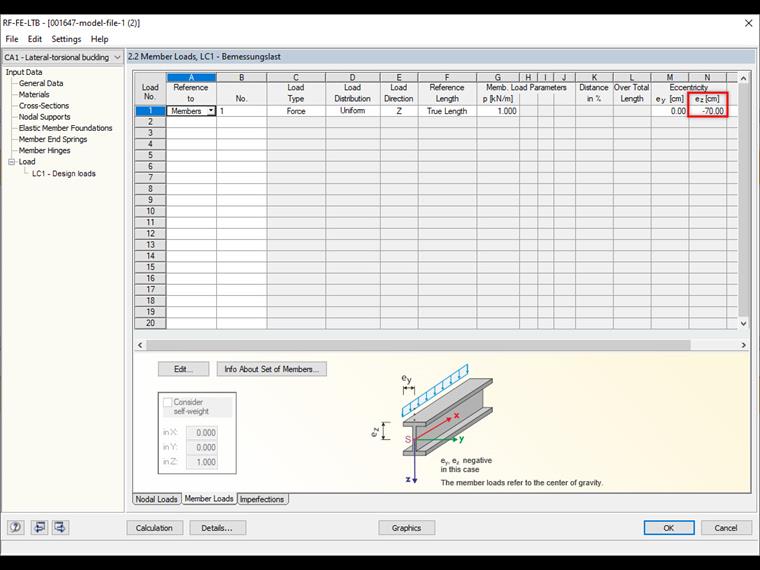
Task: Select Nodal Supports tree item
Action: (45, 117)
